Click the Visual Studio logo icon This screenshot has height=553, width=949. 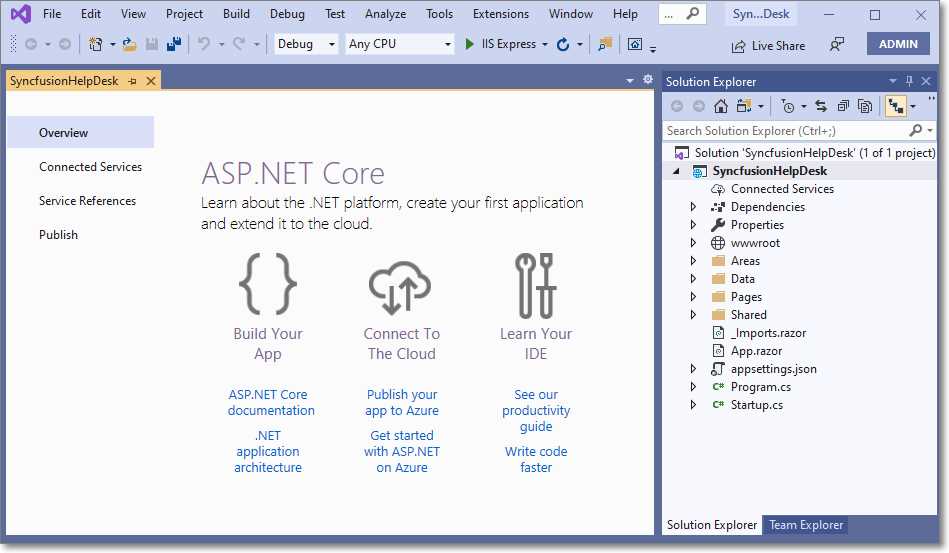21,13
